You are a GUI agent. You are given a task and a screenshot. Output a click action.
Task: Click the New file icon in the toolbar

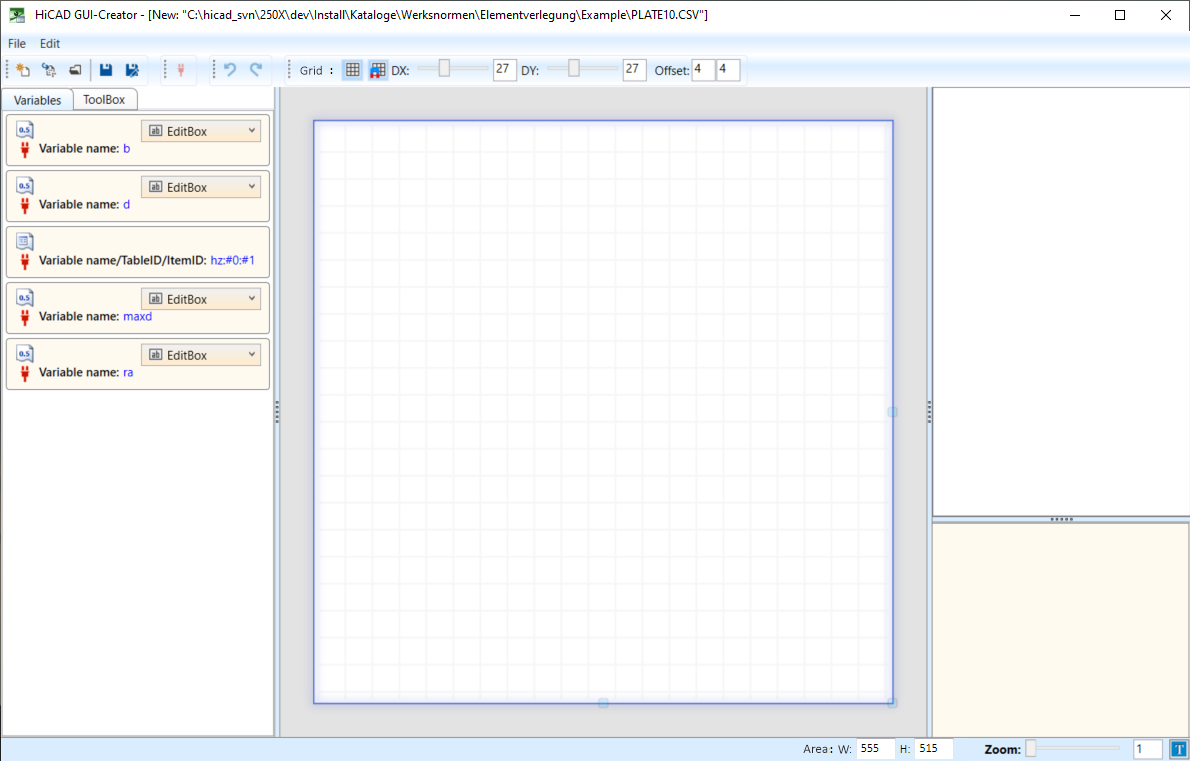click(23, 70)
